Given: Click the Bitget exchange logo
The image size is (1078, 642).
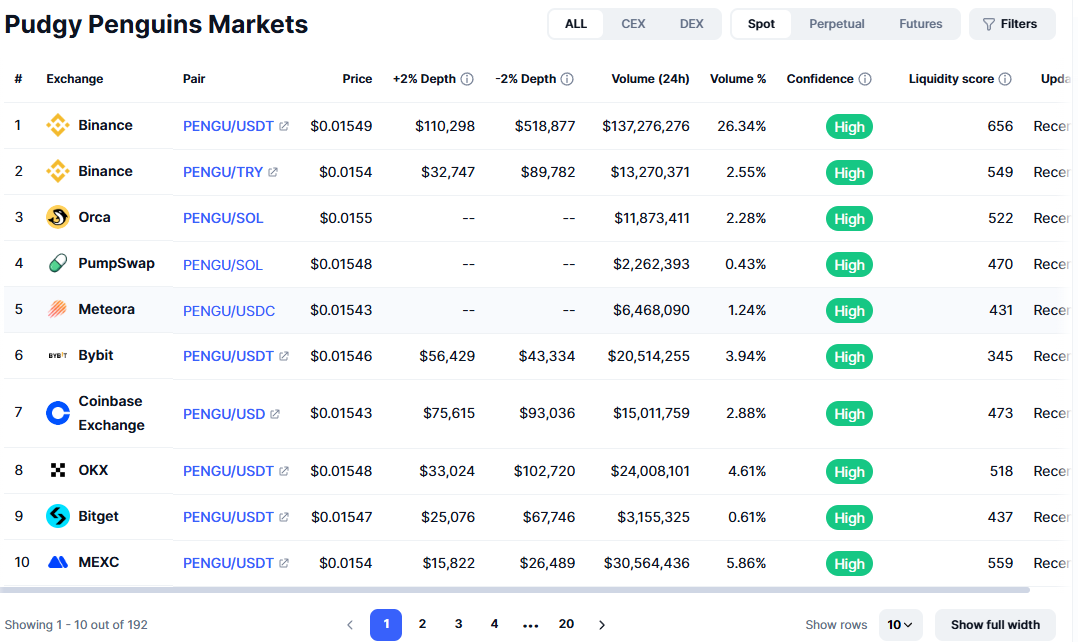Looking at the screenshot, I should tap(58, 516).
